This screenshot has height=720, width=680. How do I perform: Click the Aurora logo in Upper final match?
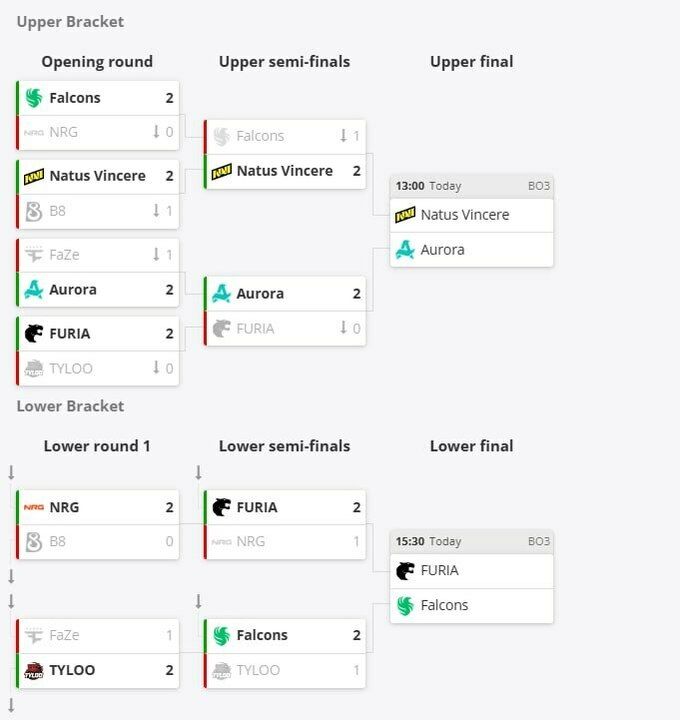coord(405,250)
